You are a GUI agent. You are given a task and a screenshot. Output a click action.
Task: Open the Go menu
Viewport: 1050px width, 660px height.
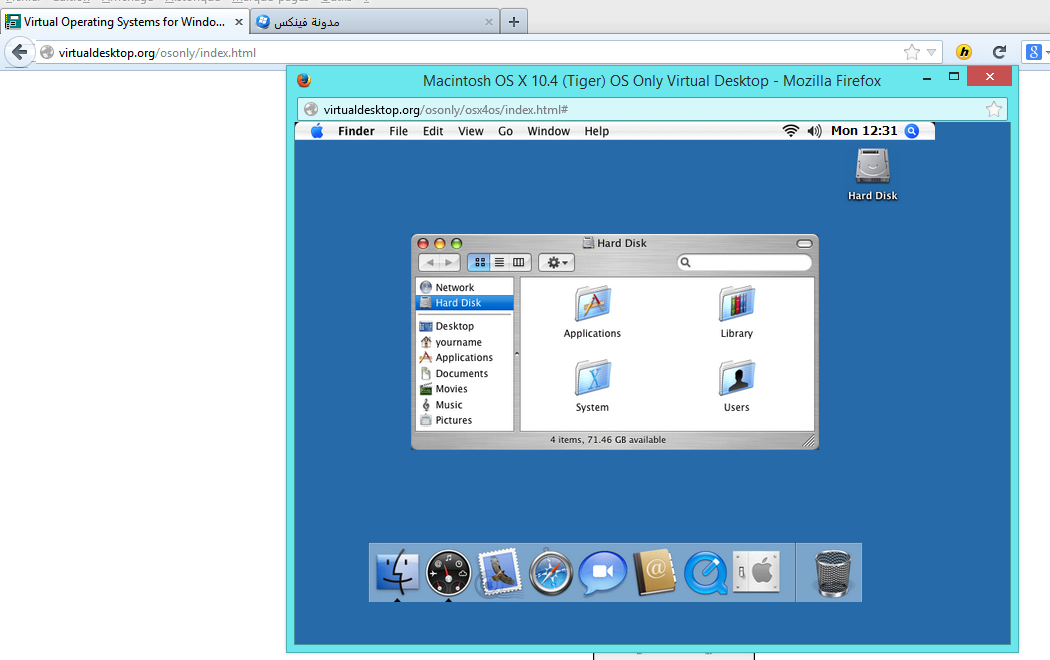(x=506, y=131)
